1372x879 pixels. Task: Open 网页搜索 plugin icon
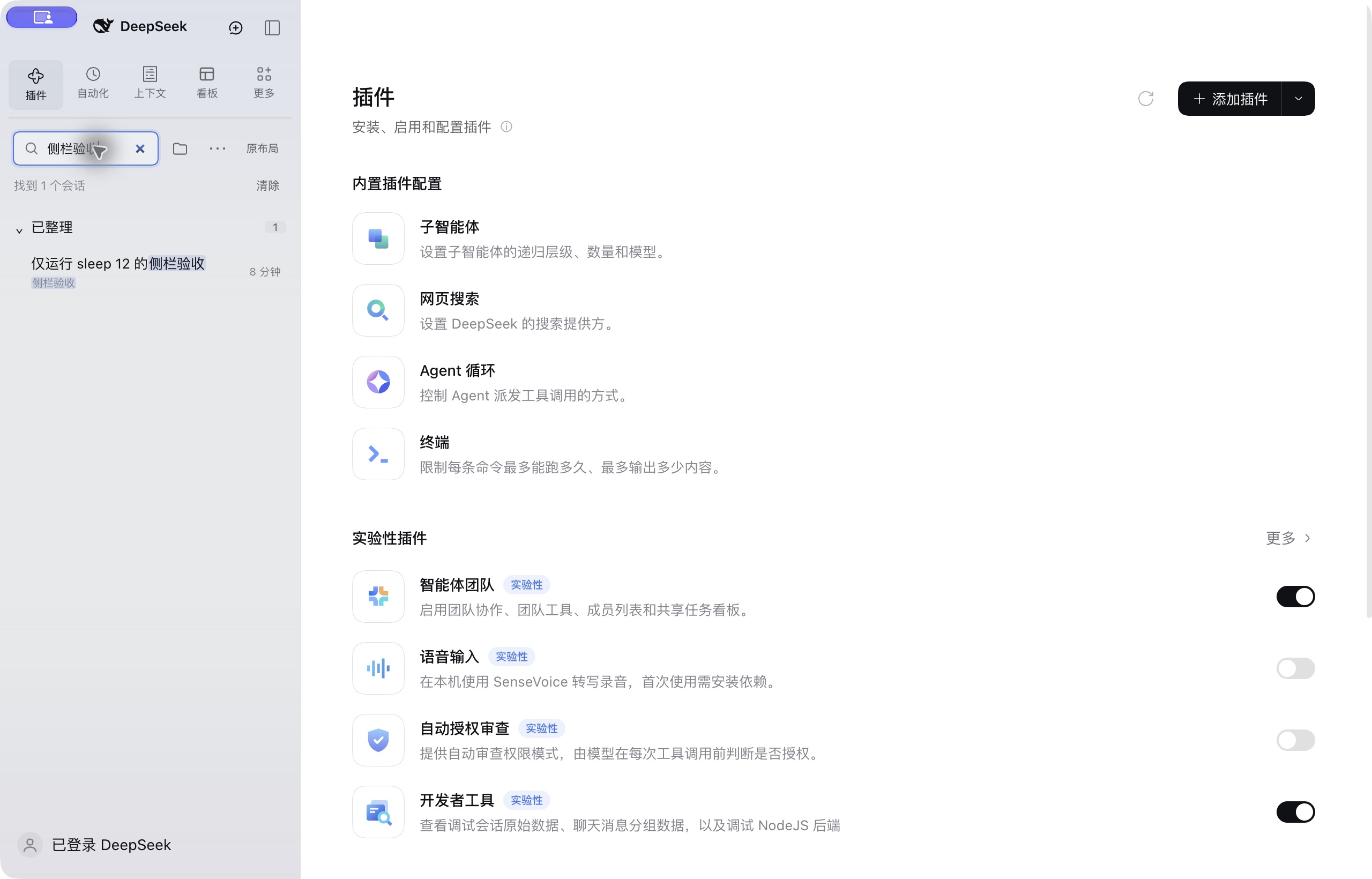(x=378, y=310)
